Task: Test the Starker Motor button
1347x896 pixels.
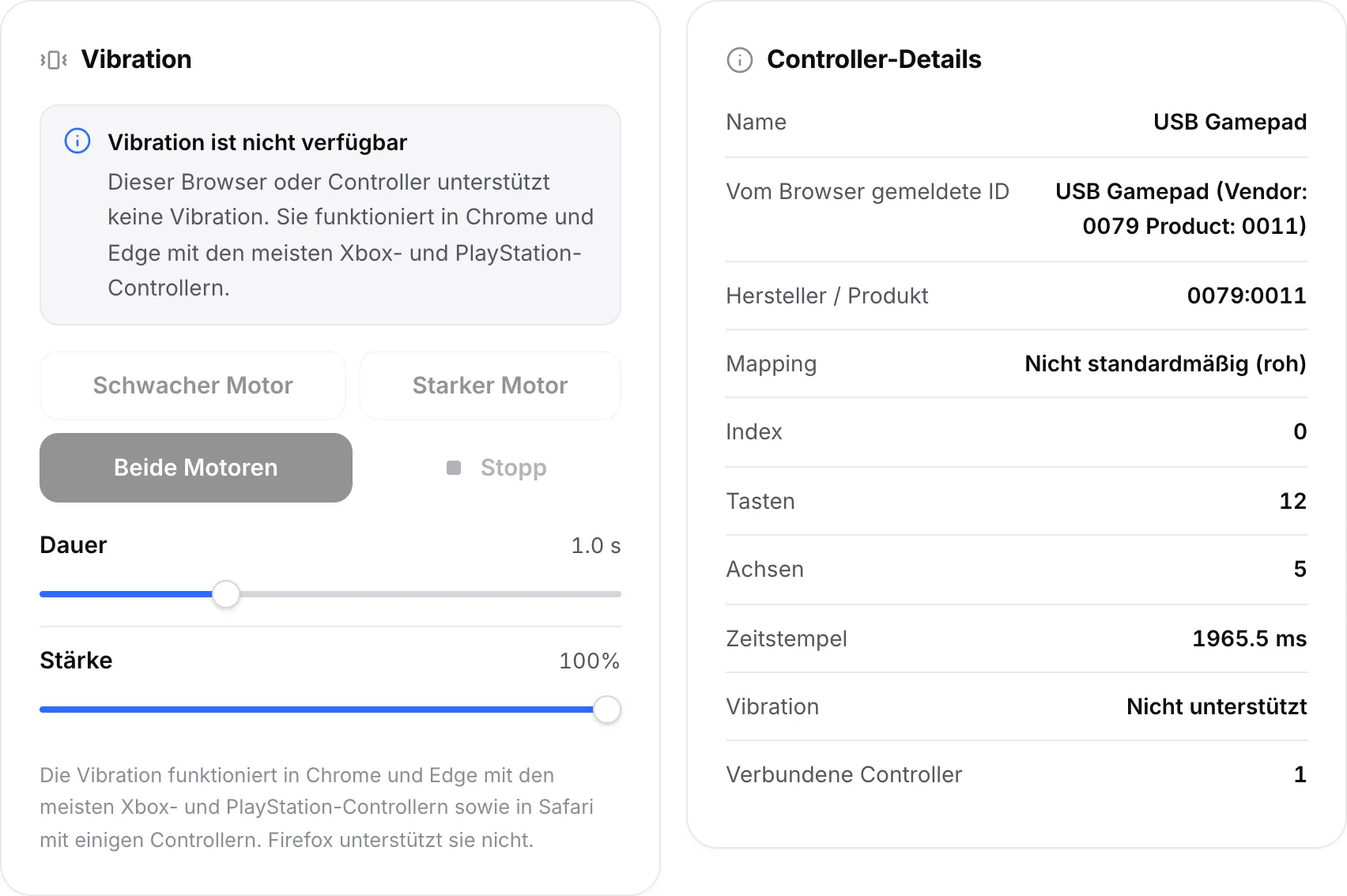Action: [490, 386]
